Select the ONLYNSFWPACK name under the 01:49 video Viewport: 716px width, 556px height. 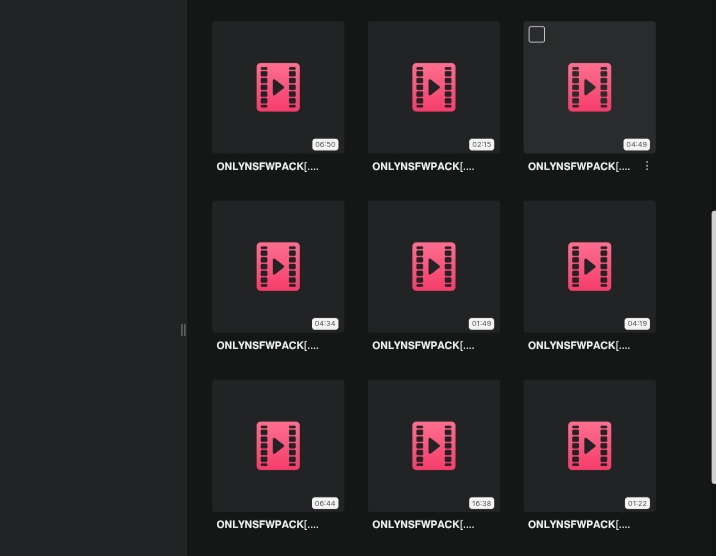[x=423, y=346]
